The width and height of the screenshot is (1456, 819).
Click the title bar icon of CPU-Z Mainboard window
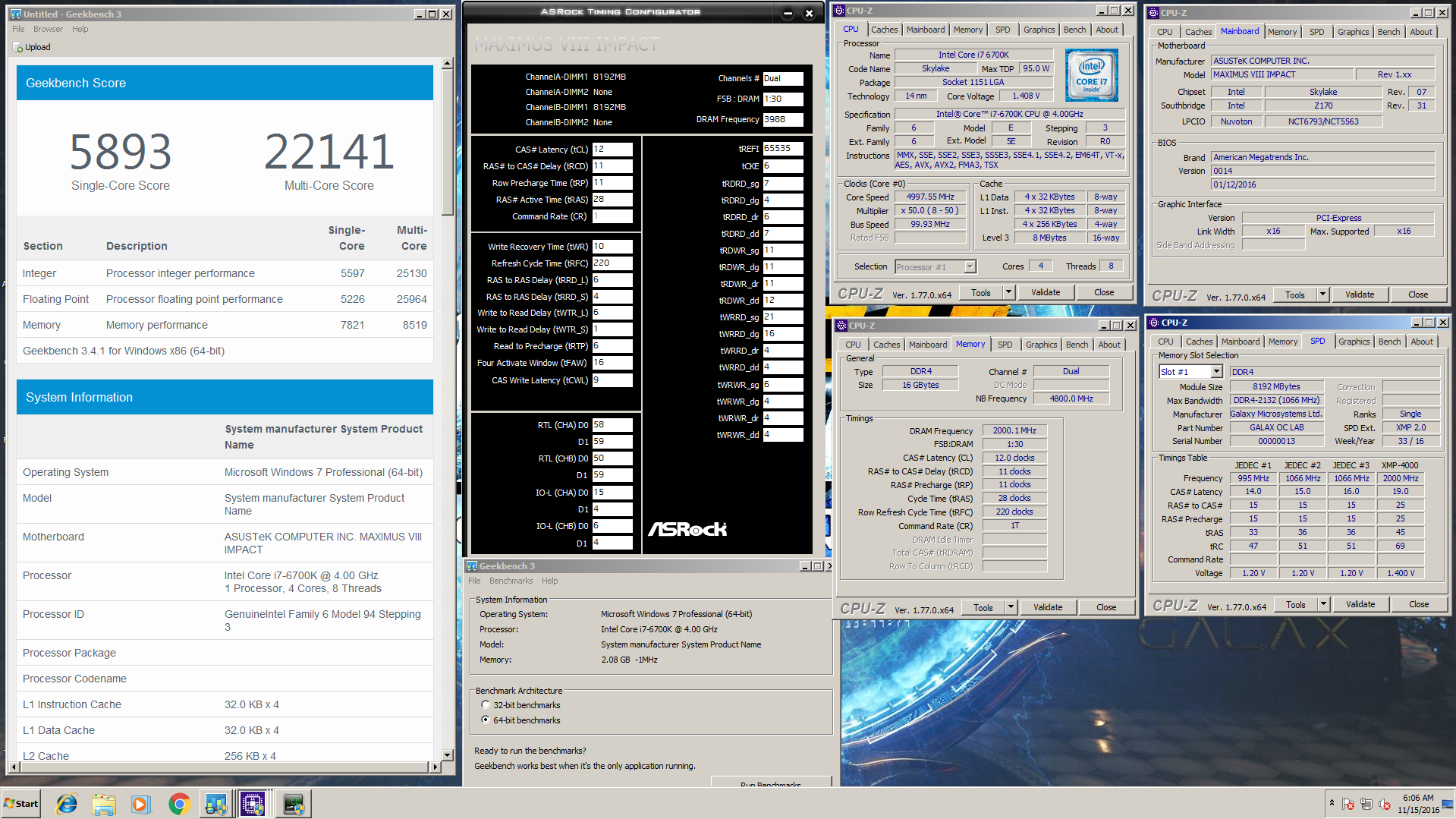click(x=1153, y=13)
